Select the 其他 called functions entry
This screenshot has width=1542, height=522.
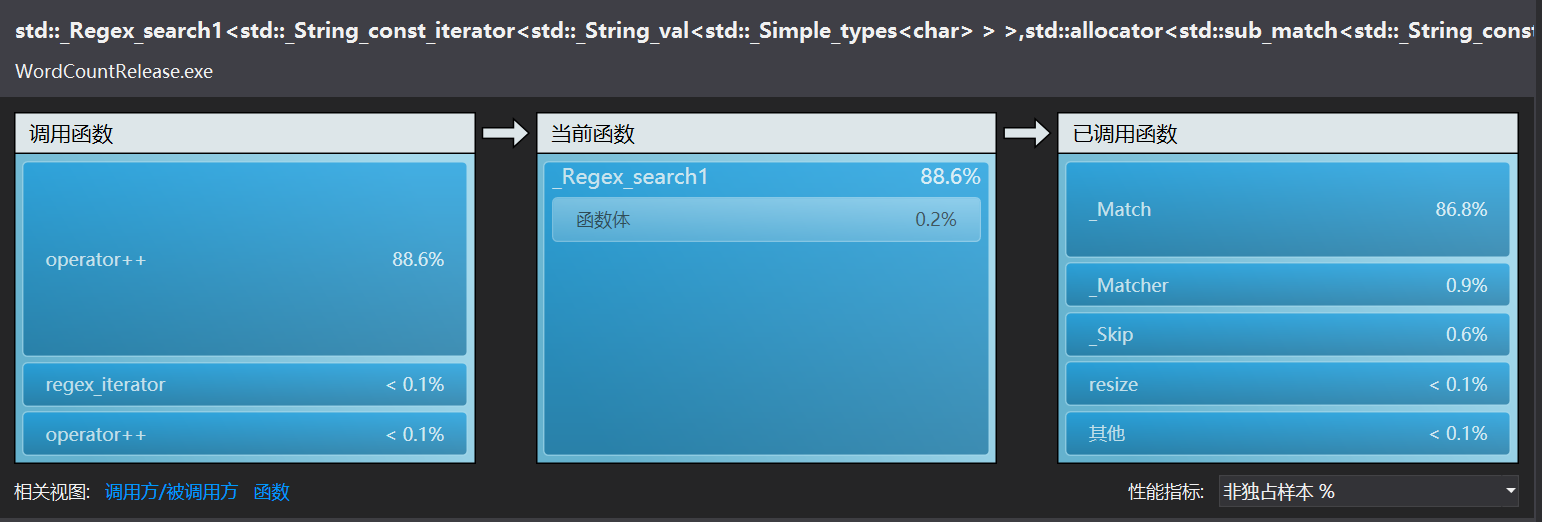coord(1287,434)
